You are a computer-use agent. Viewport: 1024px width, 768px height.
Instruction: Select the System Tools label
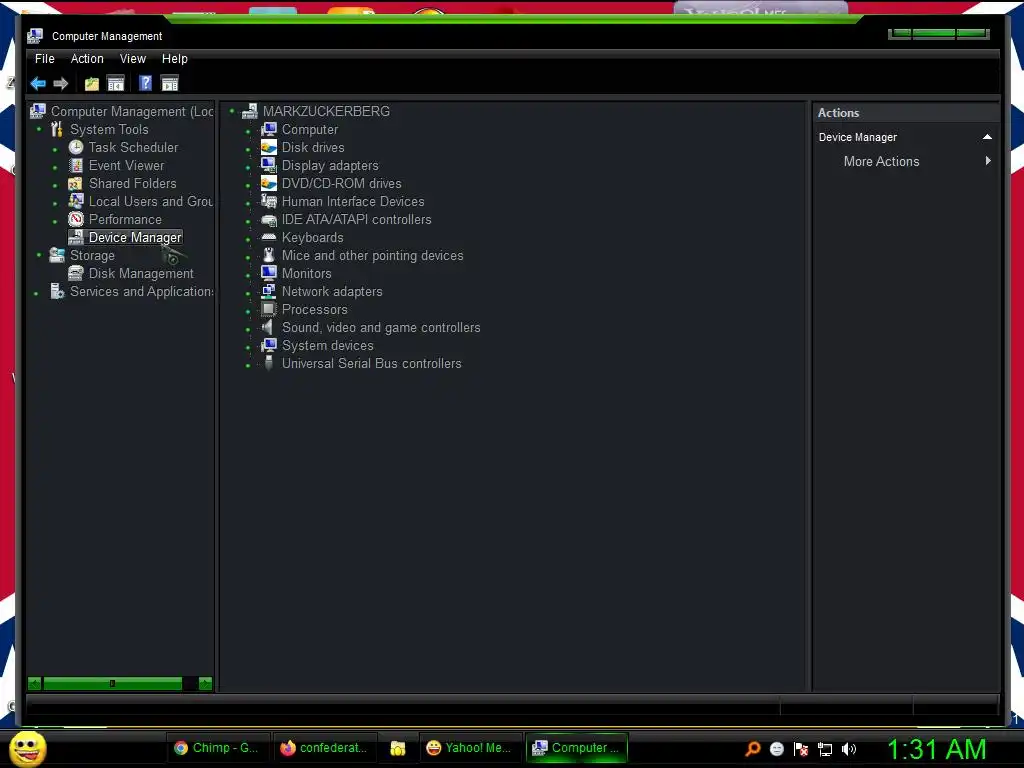click(x=109, y=129)
